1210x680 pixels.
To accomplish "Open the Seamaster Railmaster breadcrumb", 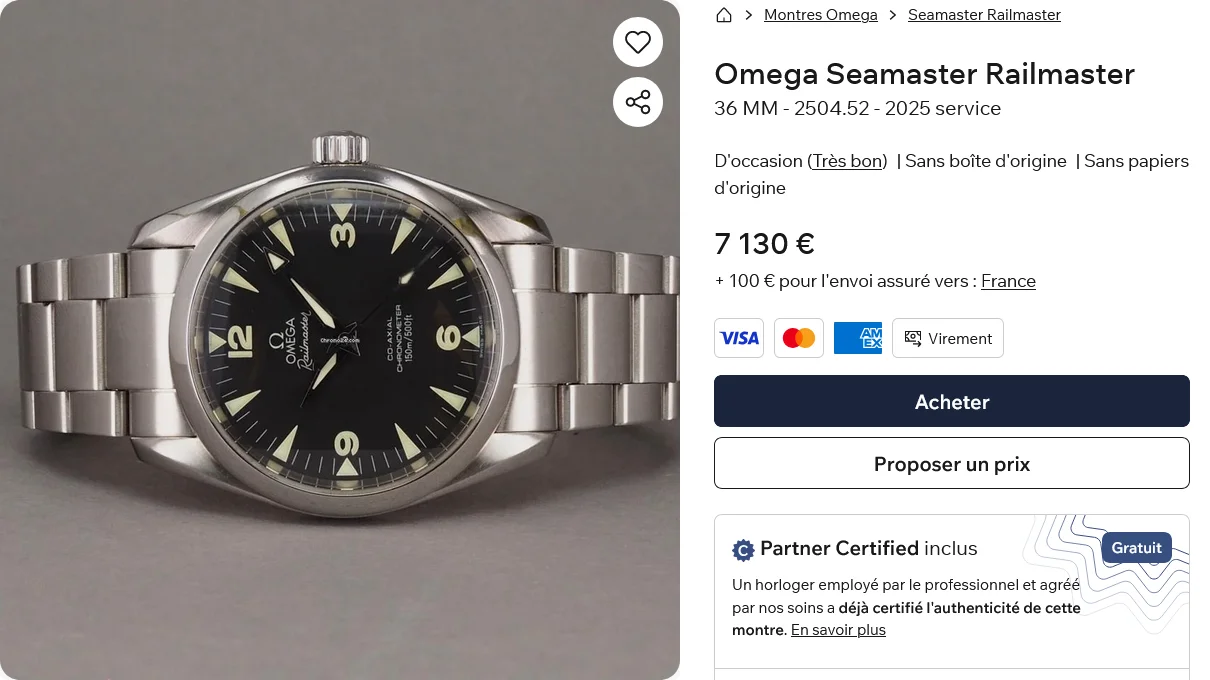I will pyautogui.click(x=984, y=15).
